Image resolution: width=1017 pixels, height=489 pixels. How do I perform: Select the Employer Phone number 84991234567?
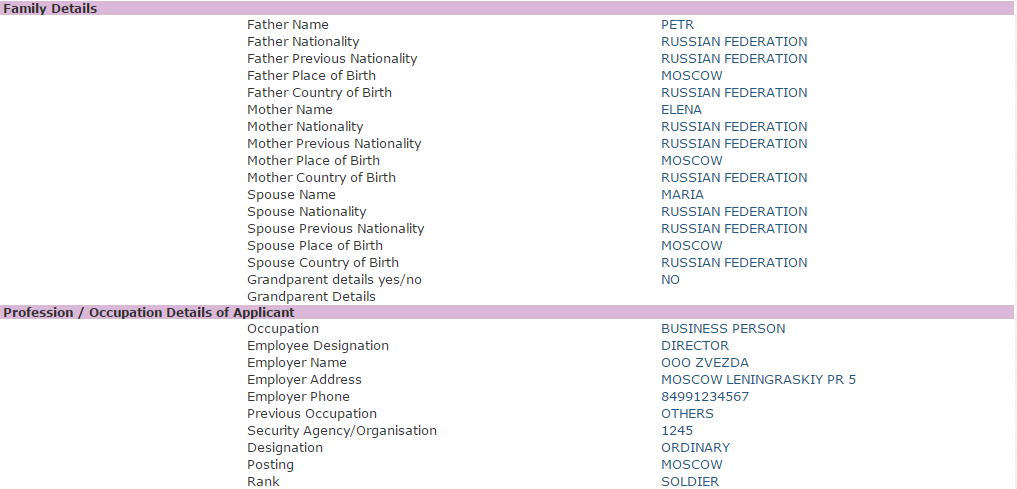point(705,396)
